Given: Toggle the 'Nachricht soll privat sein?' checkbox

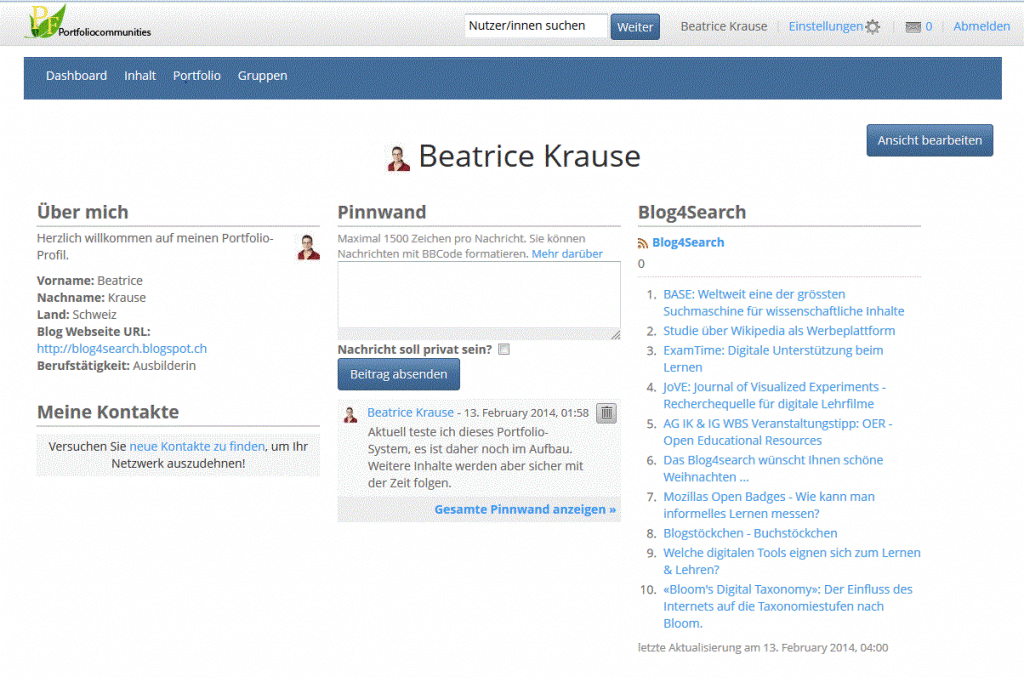Looking at the screenshot, I should pos(504,349).
